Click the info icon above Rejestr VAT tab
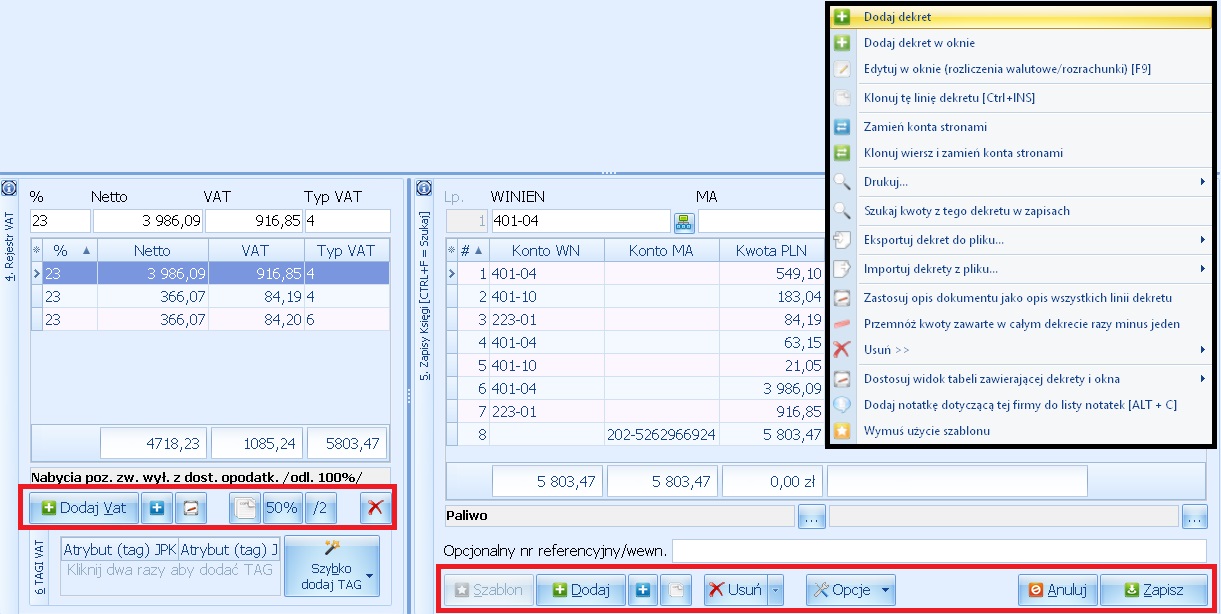Image resolution: width=1221 pixels, height=614 pixels. 8,188
